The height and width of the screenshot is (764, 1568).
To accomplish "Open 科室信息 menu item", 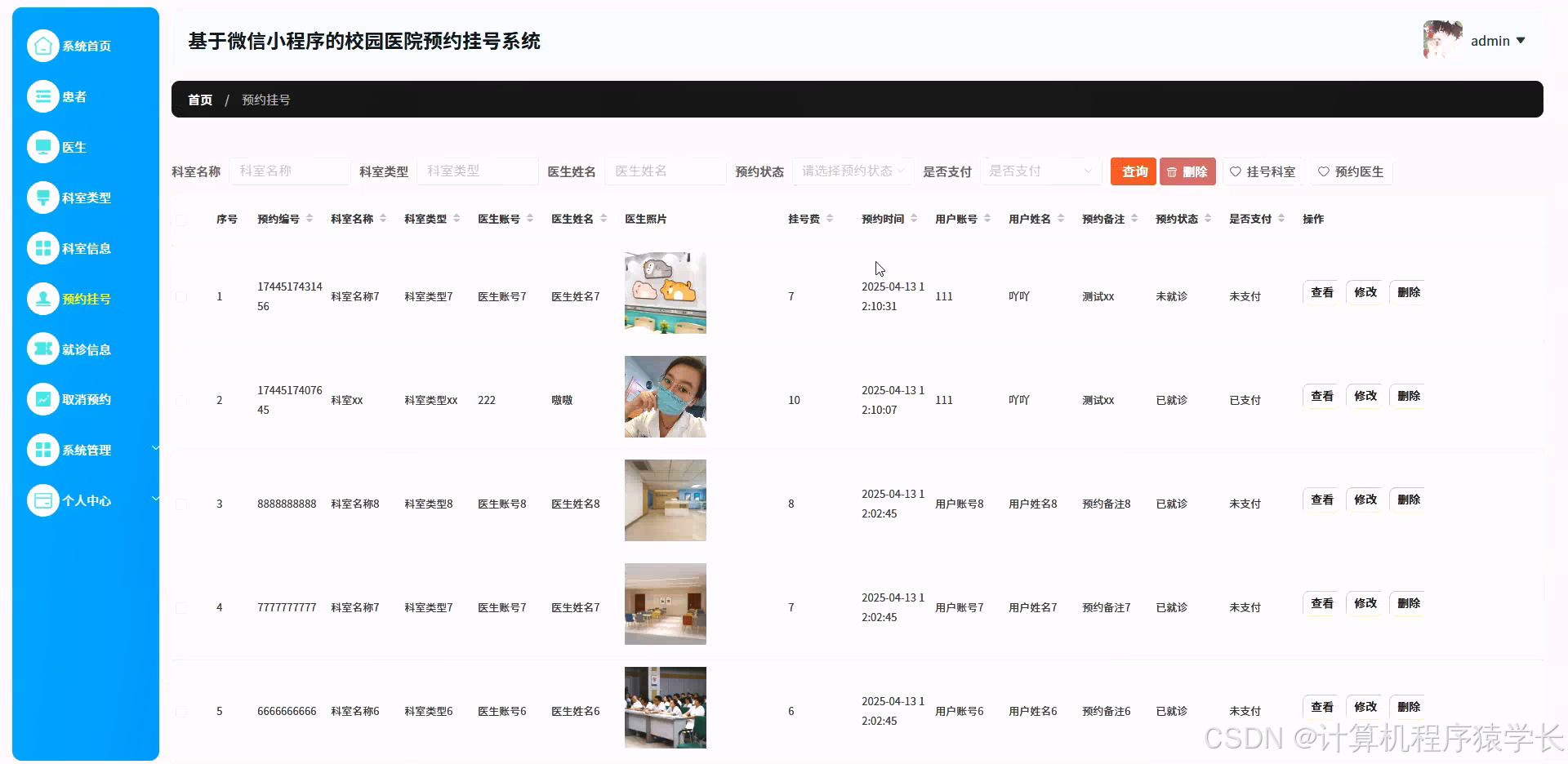I will click(x=86, y=248).
